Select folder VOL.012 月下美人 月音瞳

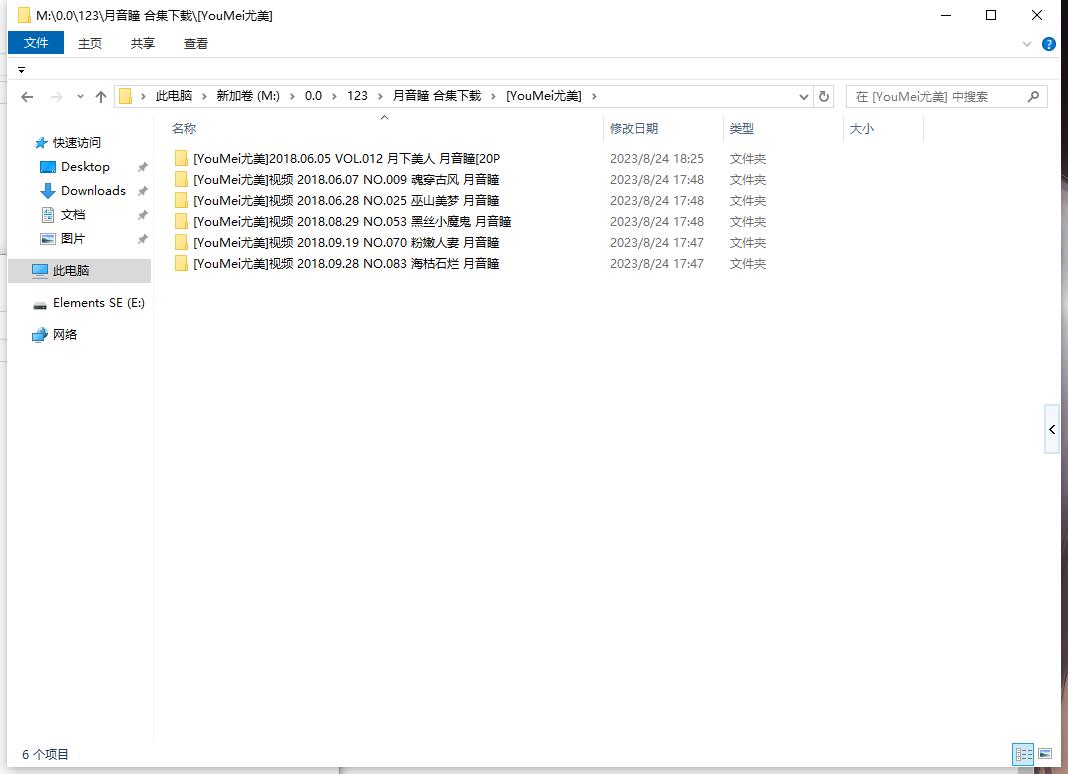click(346, 159)
